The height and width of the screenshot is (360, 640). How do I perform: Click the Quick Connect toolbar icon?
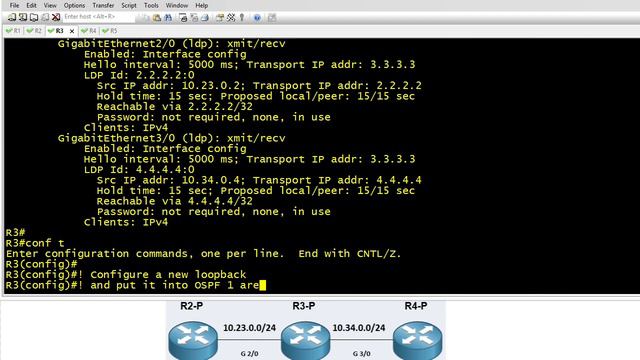(x=23, y=17)
